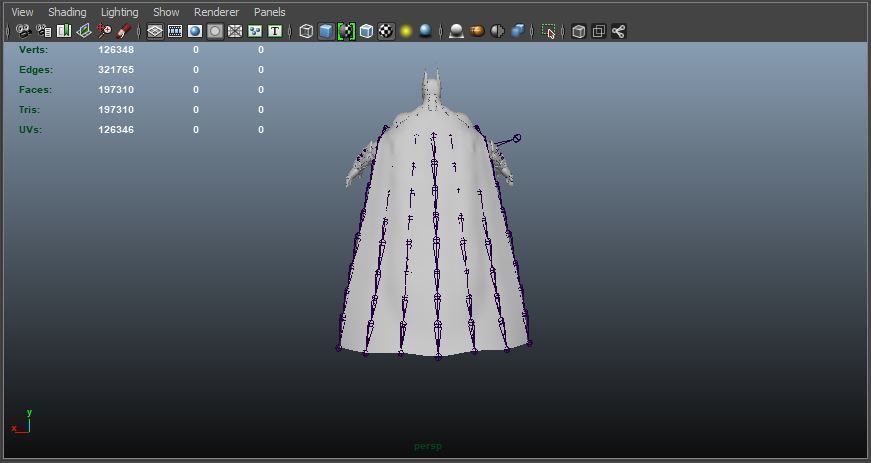This screenshot has height=463, width=871.
Task: Toggle the Safe Action overlay icon
Action: (254, 31)
